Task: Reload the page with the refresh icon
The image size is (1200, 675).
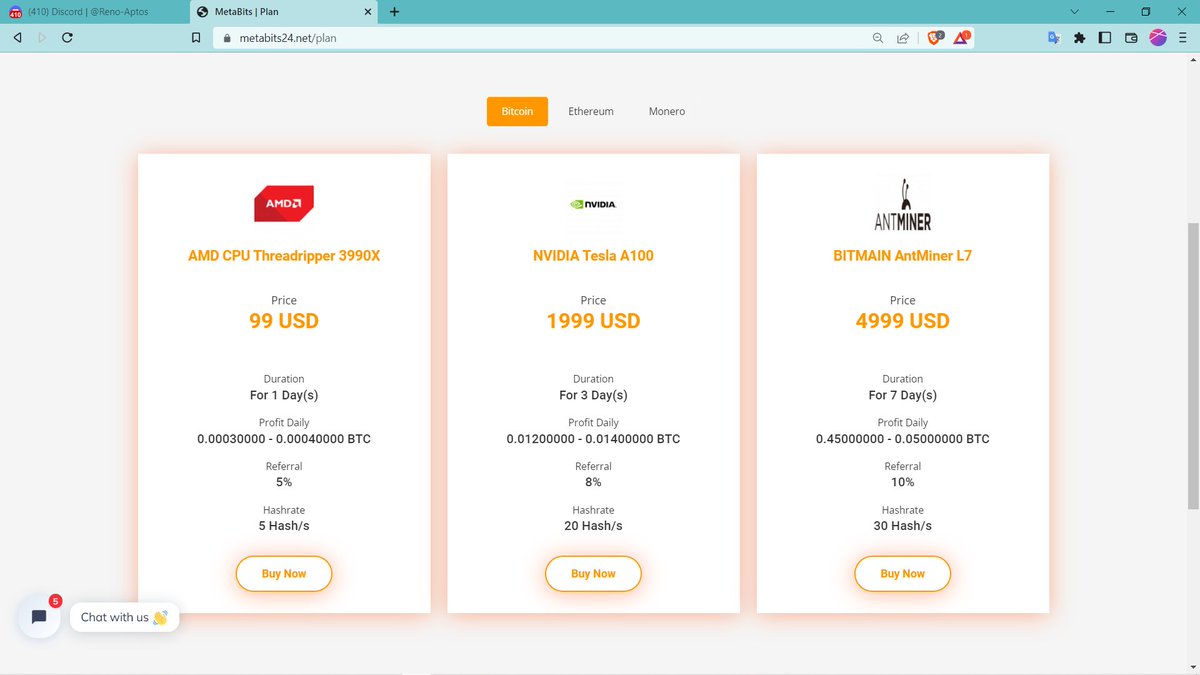Action: 67,38
